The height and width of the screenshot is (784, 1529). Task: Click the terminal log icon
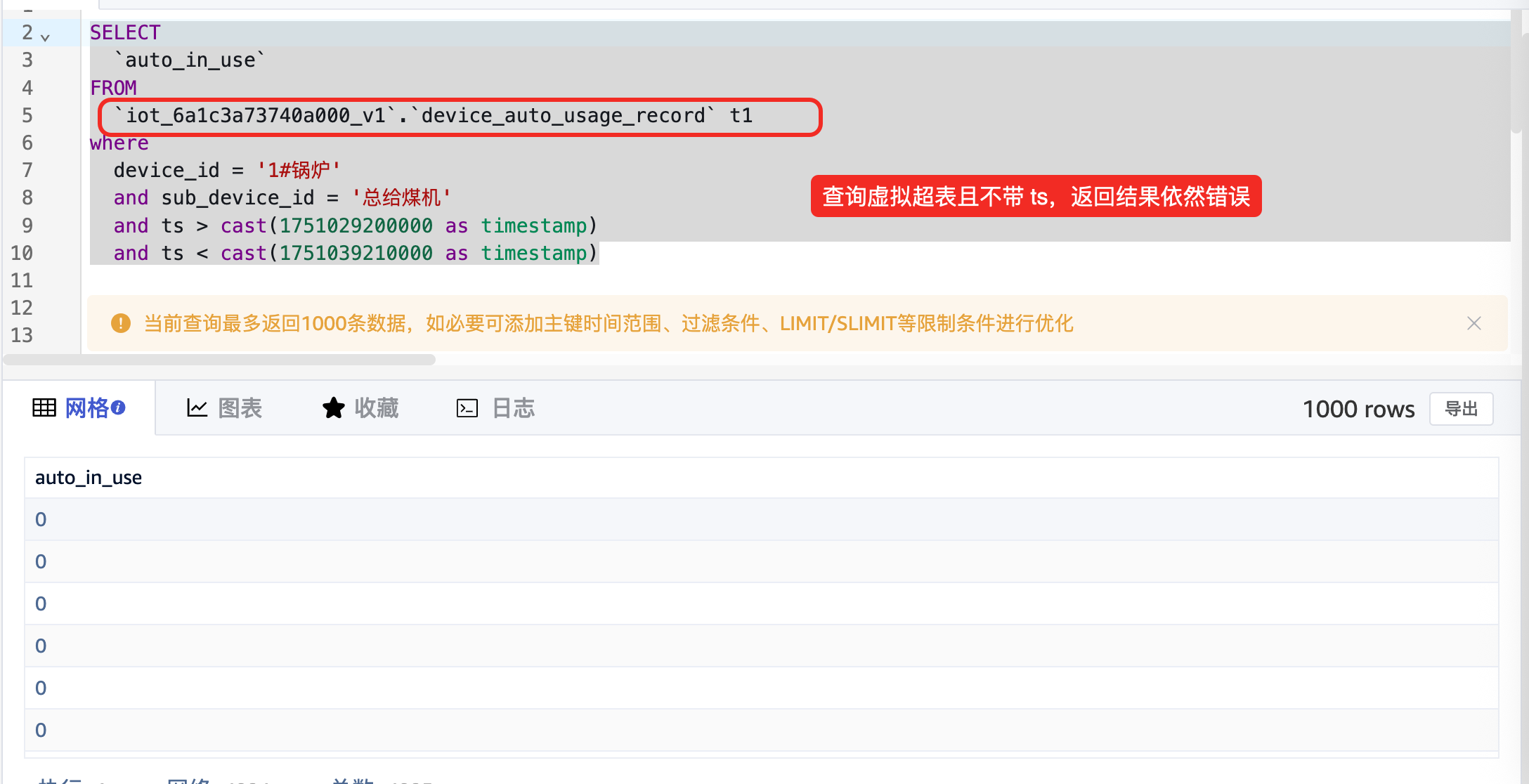[467, 407]
